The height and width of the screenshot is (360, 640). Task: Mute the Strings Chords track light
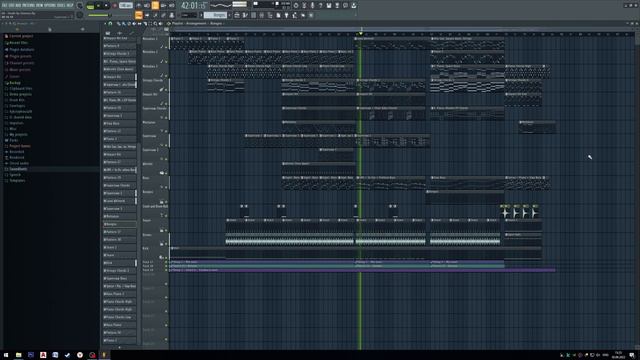pyautogui.click(x=166, y=90)
